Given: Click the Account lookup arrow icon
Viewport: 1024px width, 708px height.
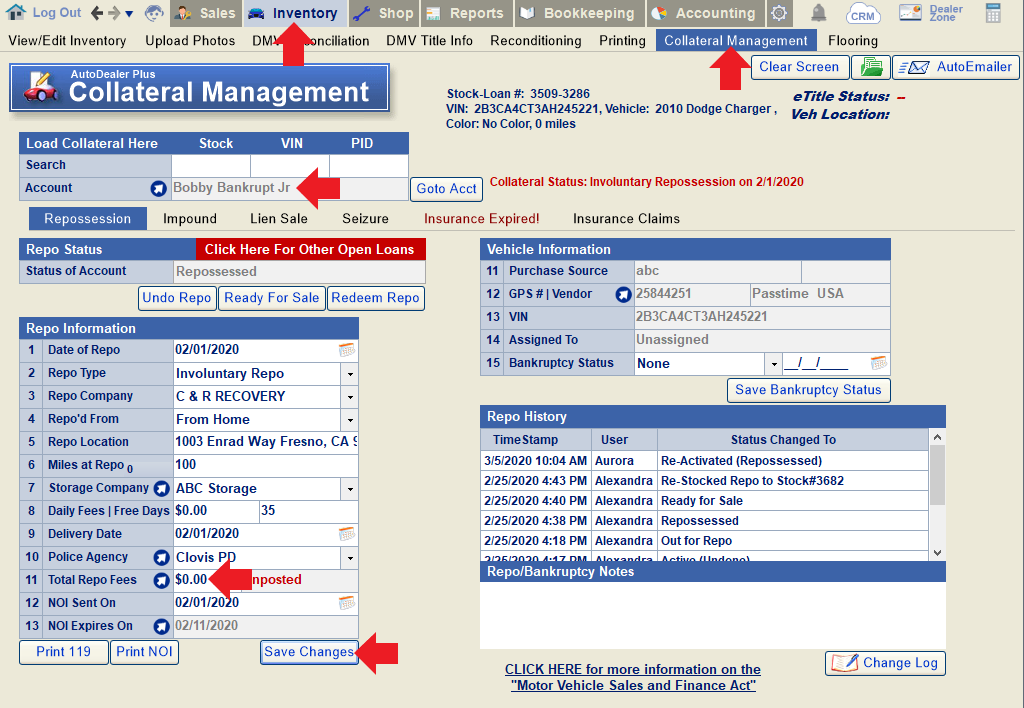Looking at the screenshot, I should 158,189.
